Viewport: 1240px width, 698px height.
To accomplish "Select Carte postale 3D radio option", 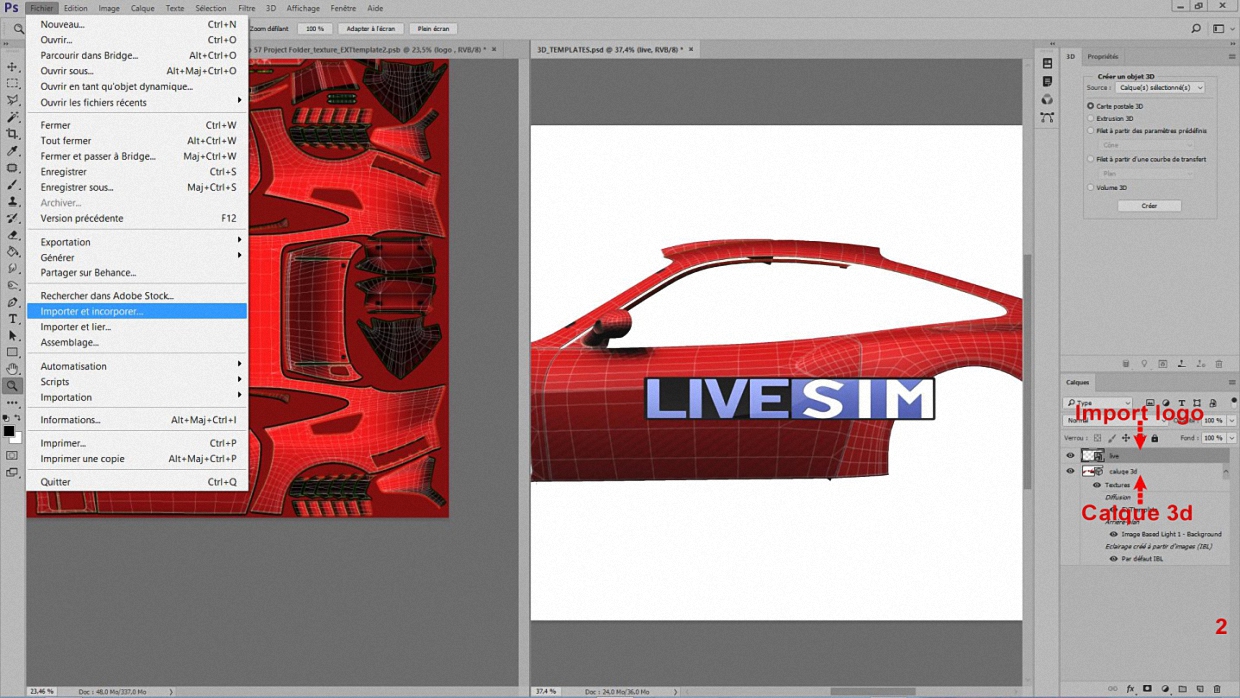I will (x=1091, y=106).
